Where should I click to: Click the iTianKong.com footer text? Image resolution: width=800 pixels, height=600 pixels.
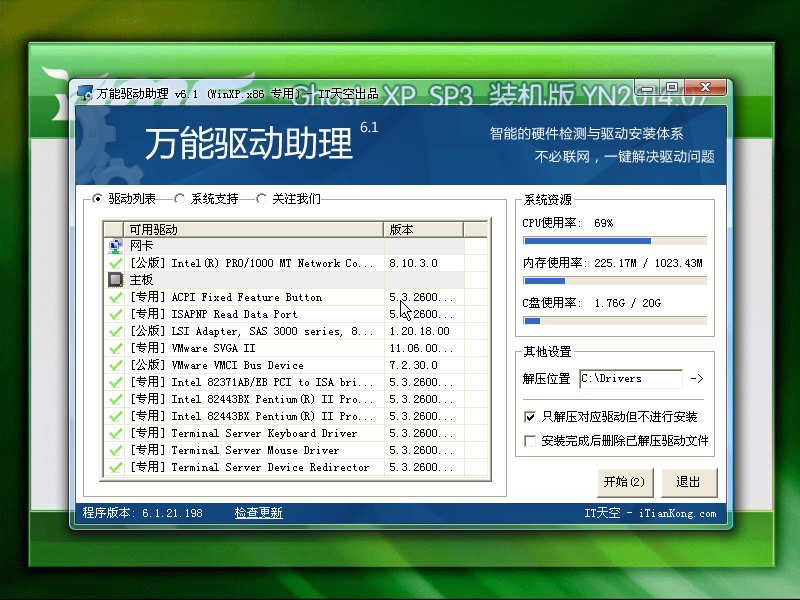pyautogui.click(x=678, y=513)
